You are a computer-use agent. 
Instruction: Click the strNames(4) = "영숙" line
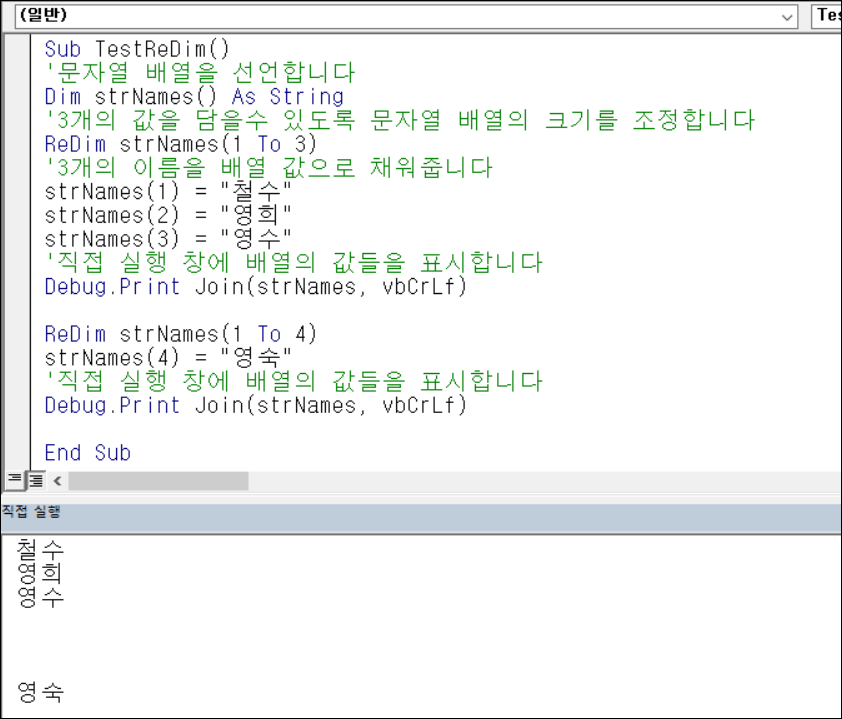168,358
